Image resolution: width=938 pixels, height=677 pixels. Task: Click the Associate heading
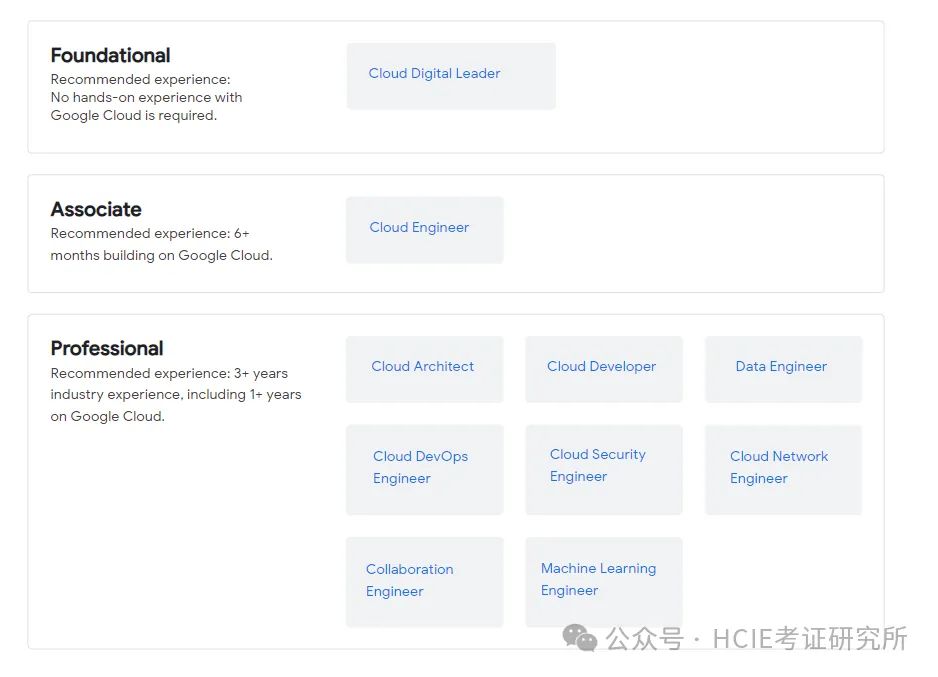tap(96, 209)
